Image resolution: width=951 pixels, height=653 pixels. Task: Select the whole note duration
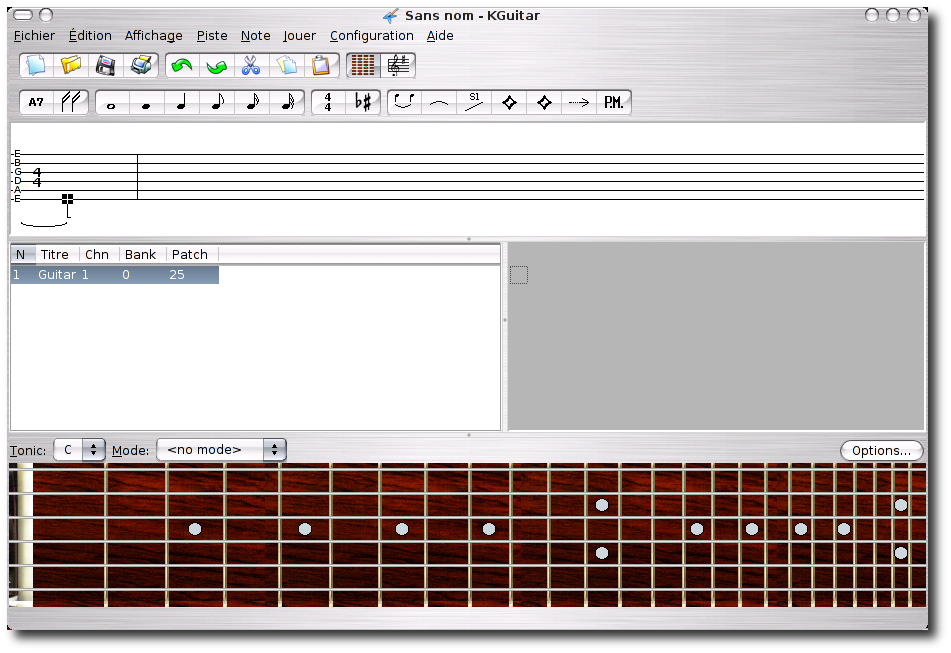coord(111,103)
